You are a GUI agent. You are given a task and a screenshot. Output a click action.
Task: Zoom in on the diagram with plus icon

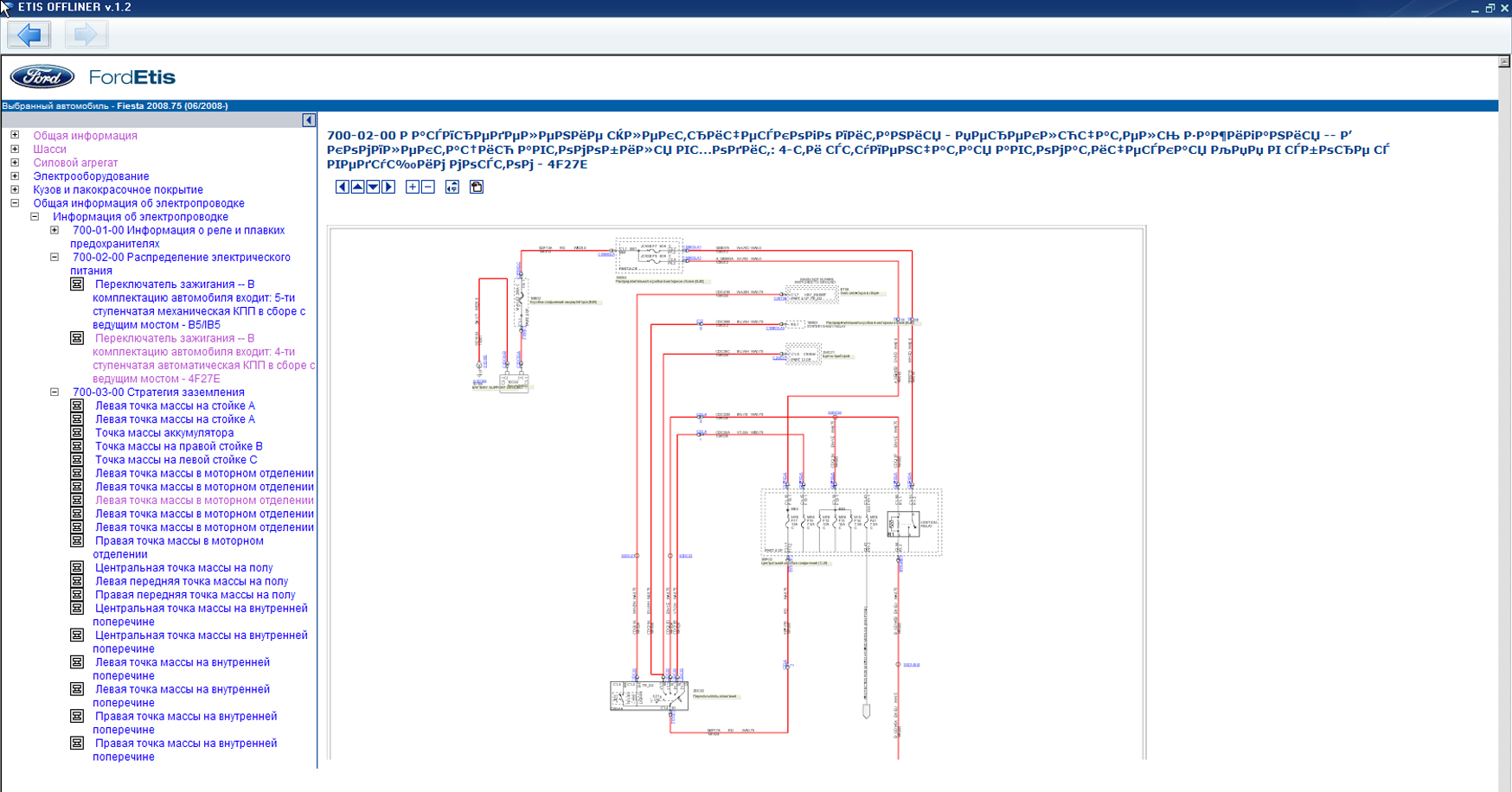(x=413, y=187)
